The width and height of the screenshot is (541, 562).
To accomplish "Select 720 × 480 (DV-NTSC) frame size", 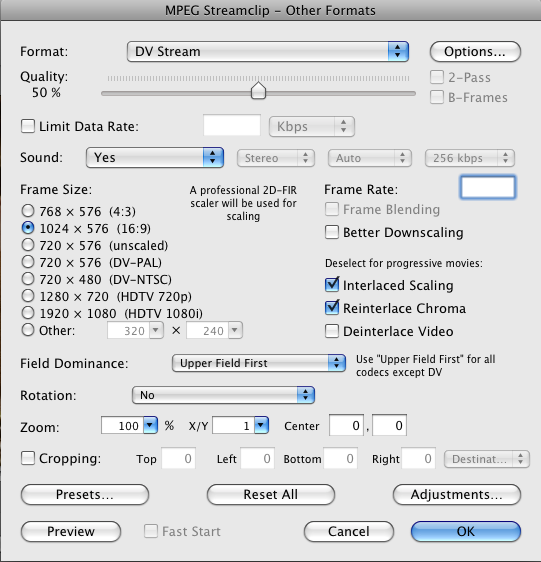I will (x=28, y=279).
